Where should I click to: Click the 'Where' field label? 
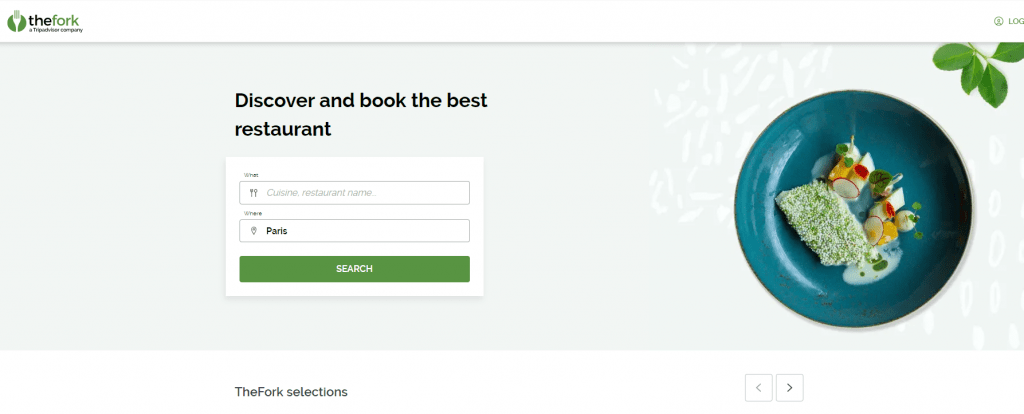tap(253, 214)
